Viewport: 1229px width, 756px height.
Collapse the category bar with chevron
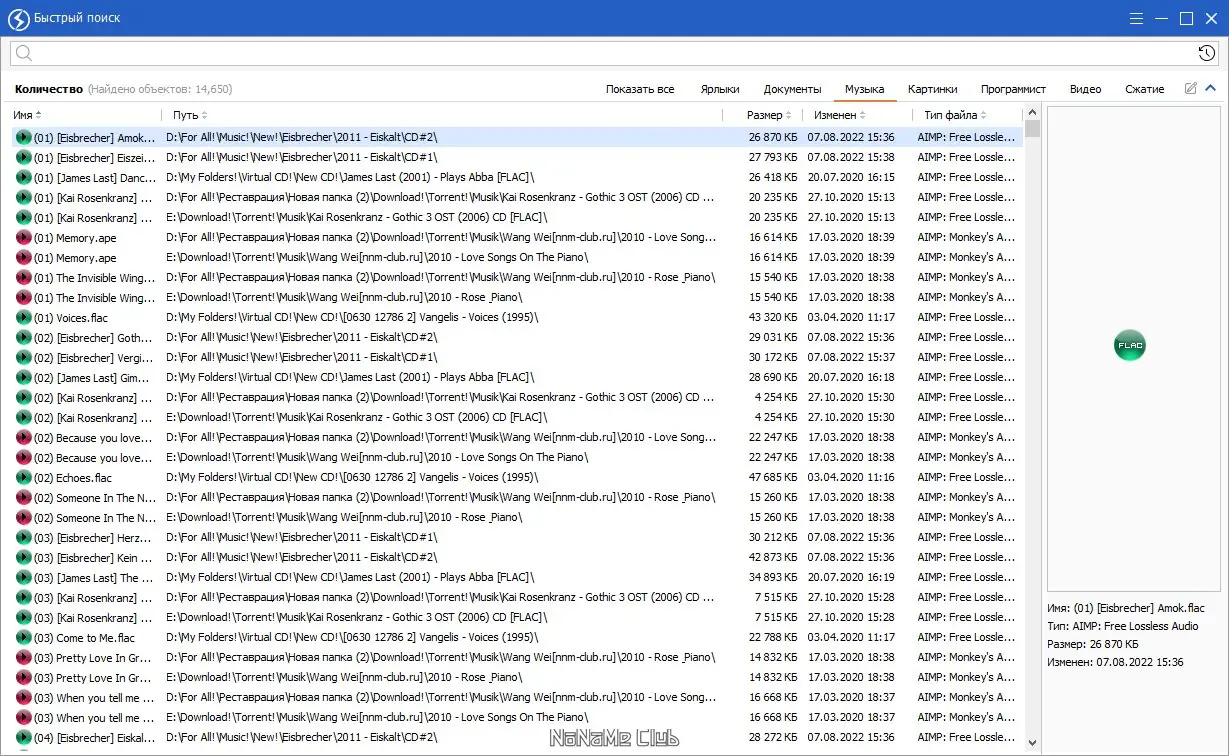tap(1210, 89)
